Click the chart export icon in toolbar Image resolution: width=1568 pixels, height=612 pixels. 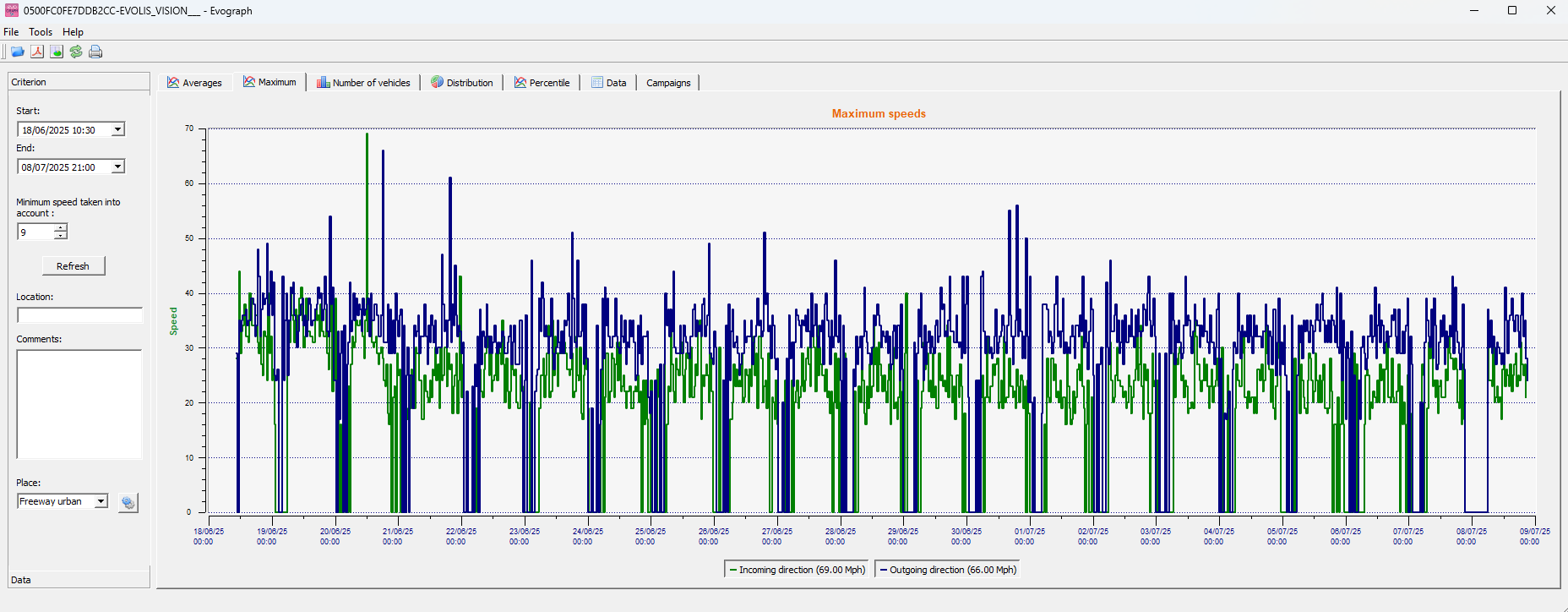(57, 52)
